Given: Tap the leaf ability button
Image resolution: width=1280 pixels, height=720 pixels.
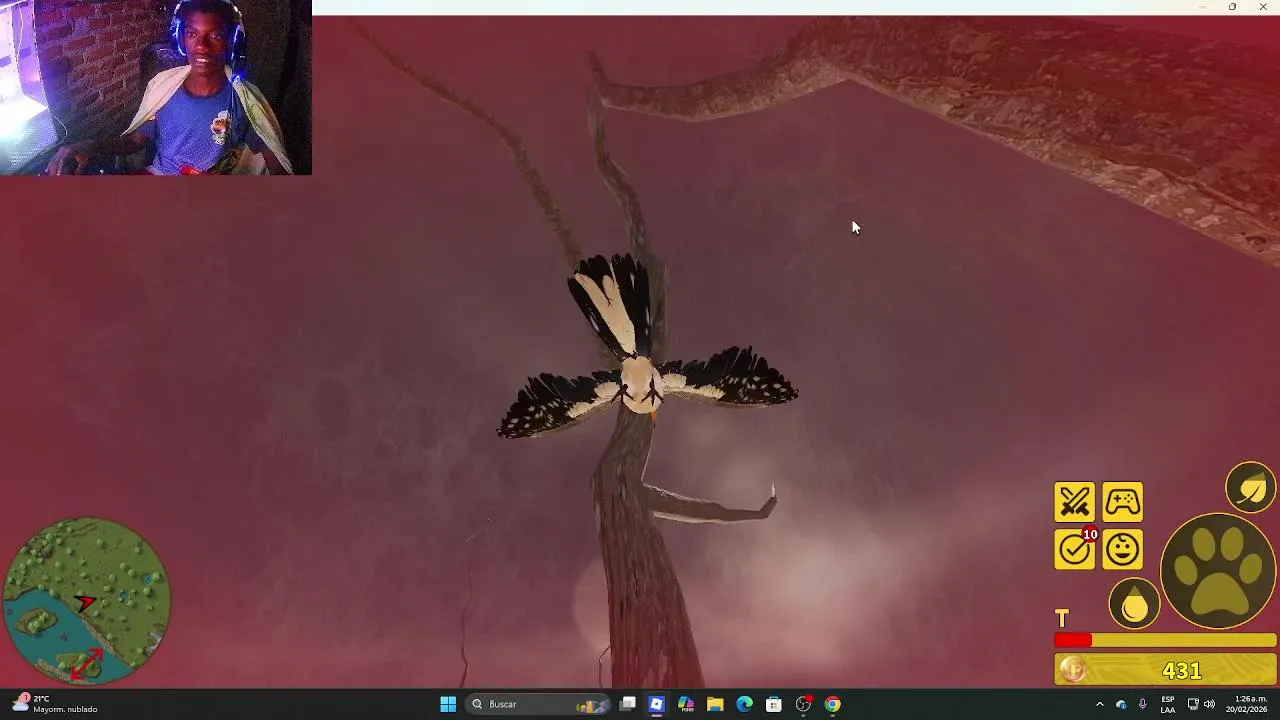Looking at the screenshot, I should pos(1251,488).
